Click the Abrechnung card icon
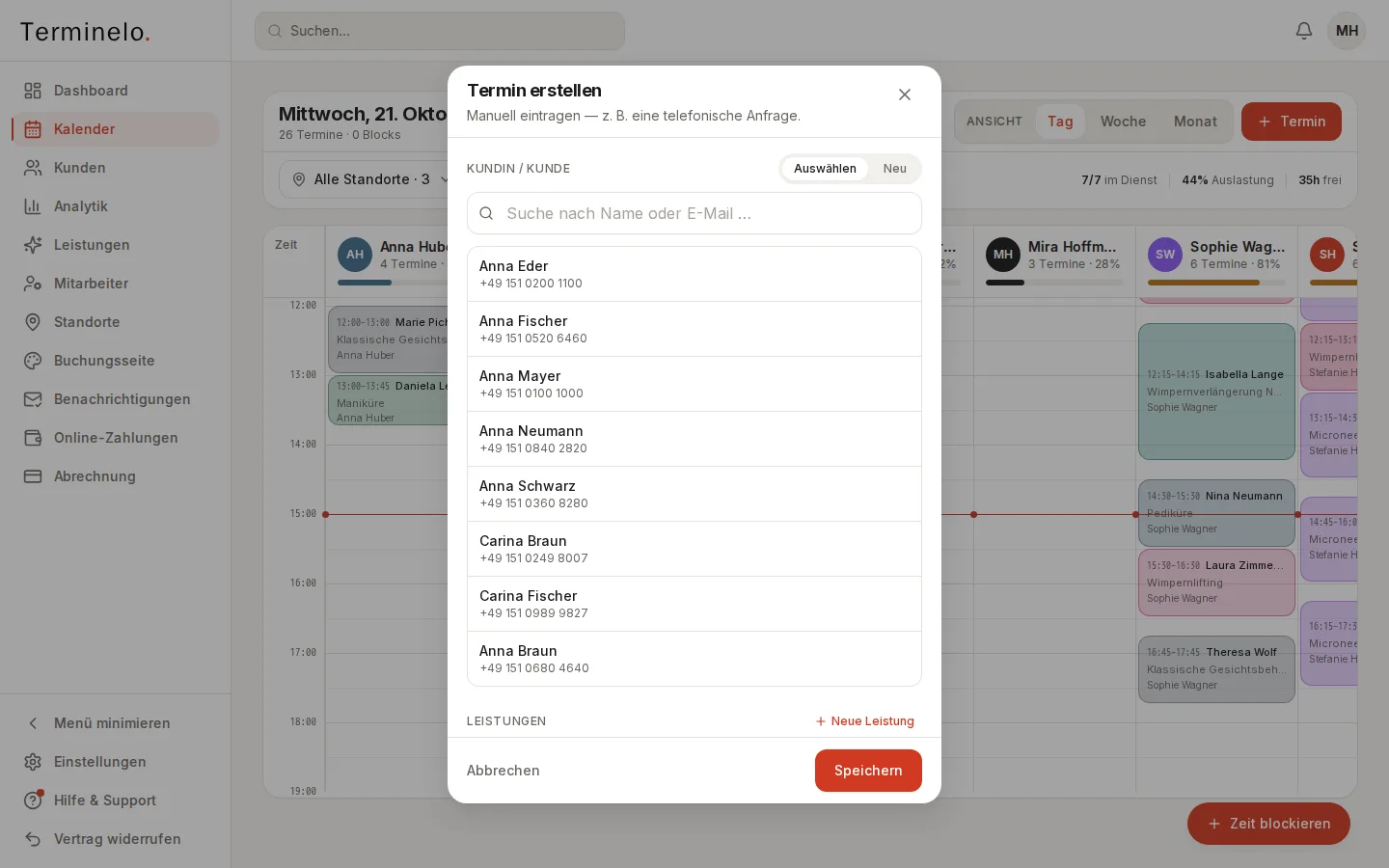The image size is (1389, 868). (33, 476)
